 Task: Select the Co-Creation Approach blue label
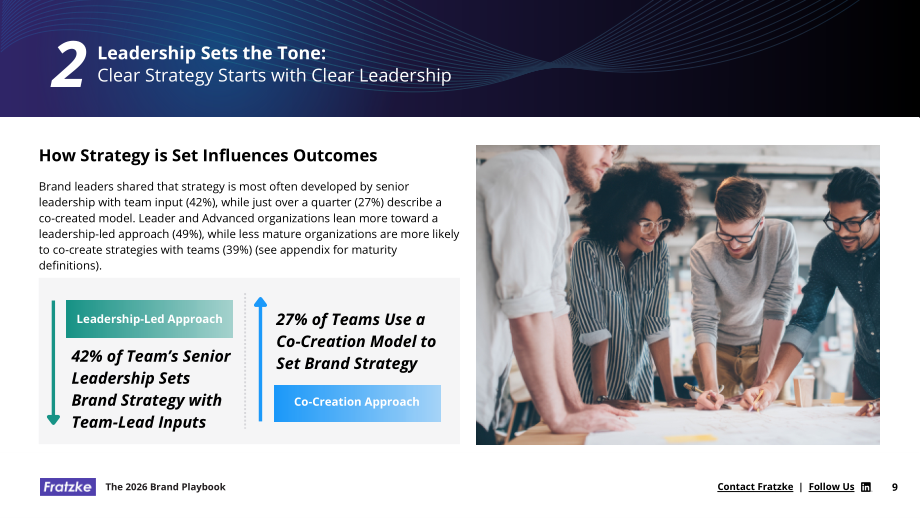pyautogui.click(x=357, y=403)
